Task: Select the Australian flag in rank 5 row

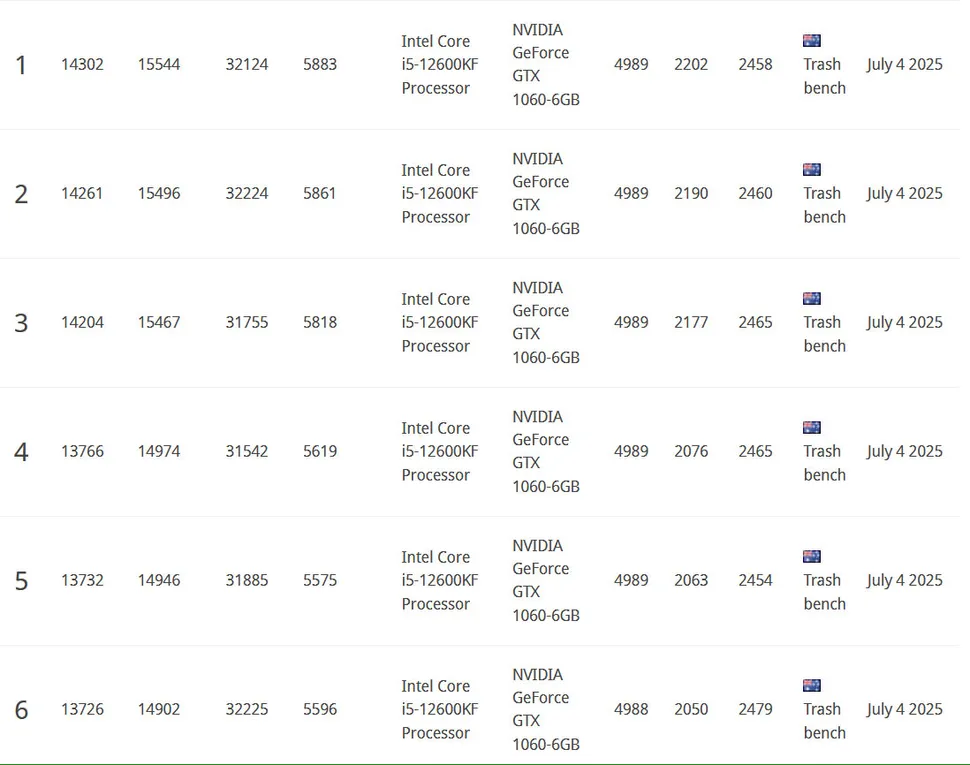Action: pos(812,557)
